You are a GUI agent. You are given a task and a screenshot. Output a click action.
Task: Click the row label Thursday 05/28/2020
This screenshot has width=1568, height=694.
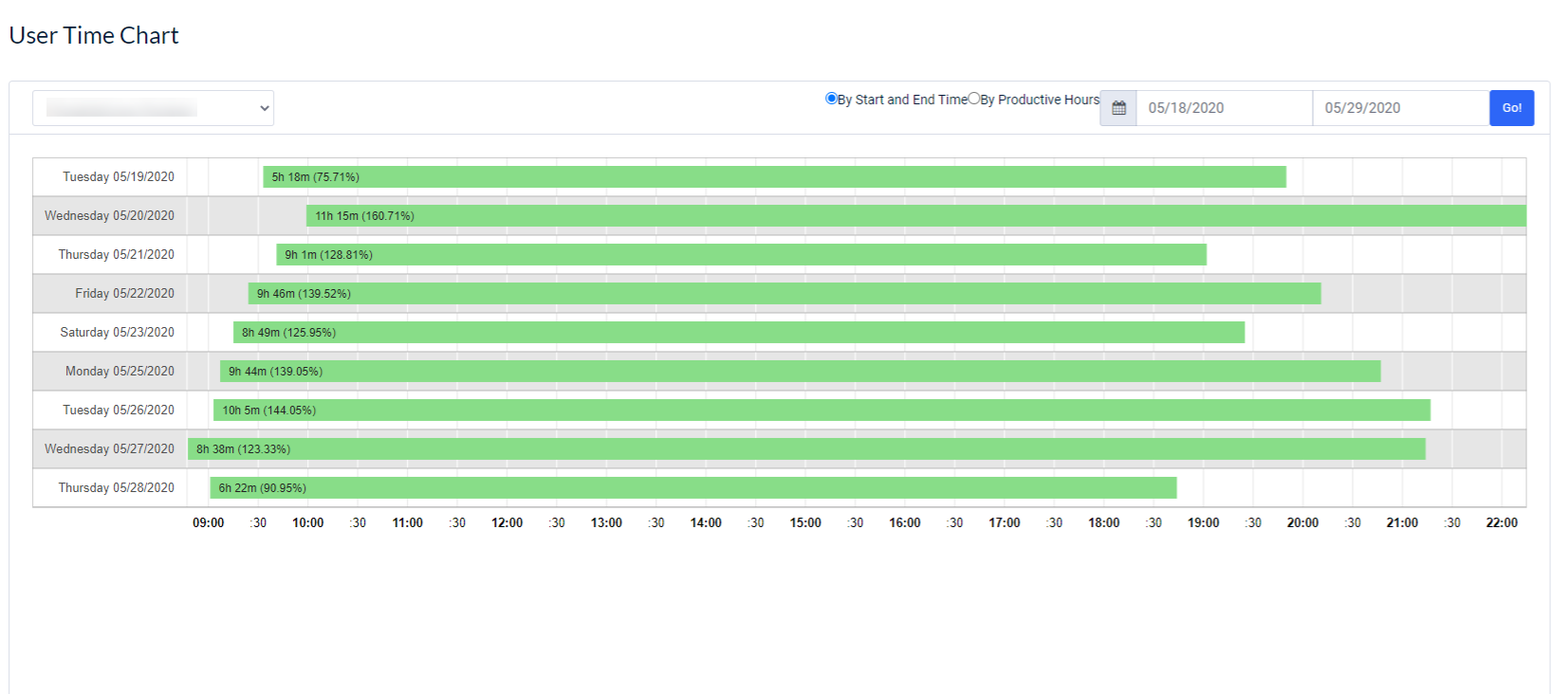(x=117, y=488)
